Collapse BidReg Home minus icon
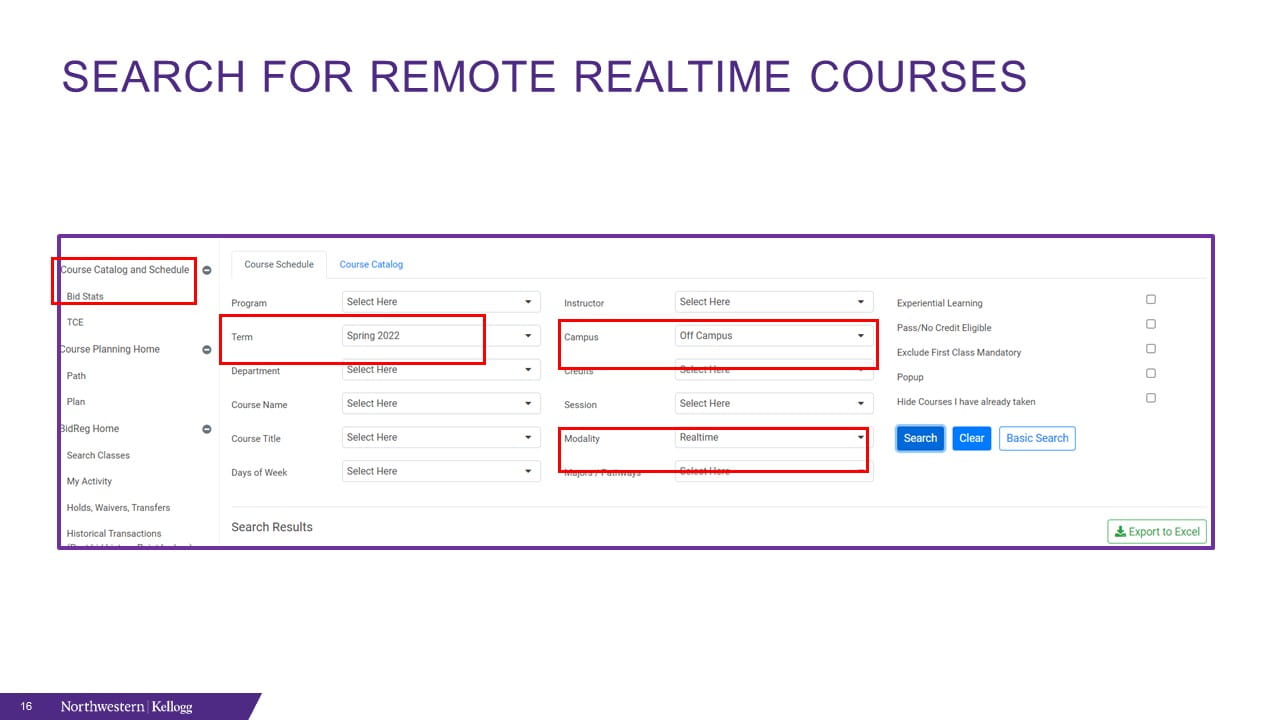Screen dimensions: 1280x720 point(207,429)
